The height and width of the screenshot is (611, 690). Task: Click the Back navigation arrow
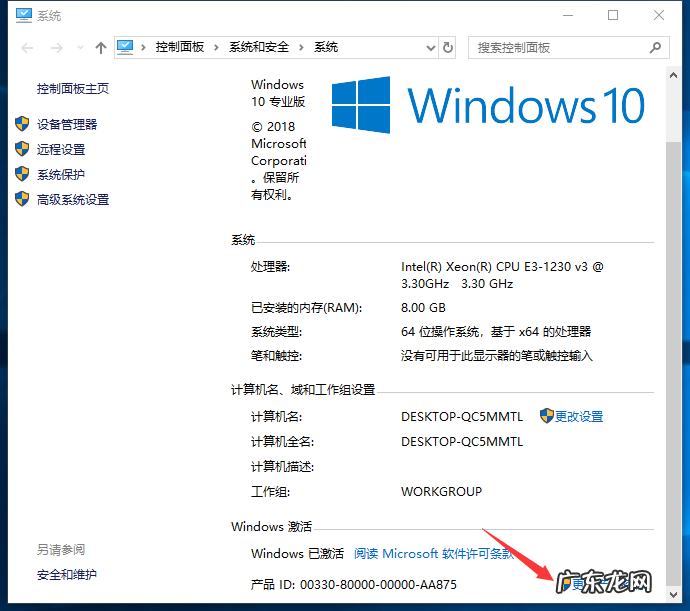pos(27,48)
